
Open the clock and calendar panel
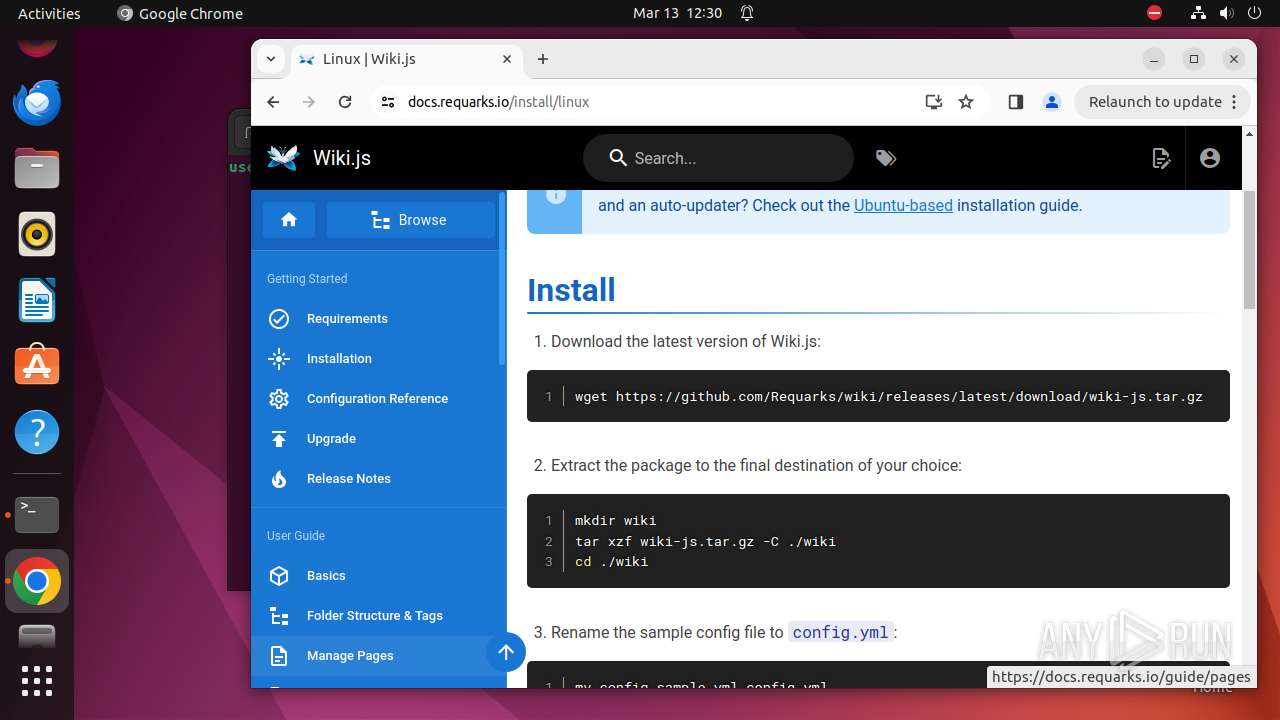point(677,13)
